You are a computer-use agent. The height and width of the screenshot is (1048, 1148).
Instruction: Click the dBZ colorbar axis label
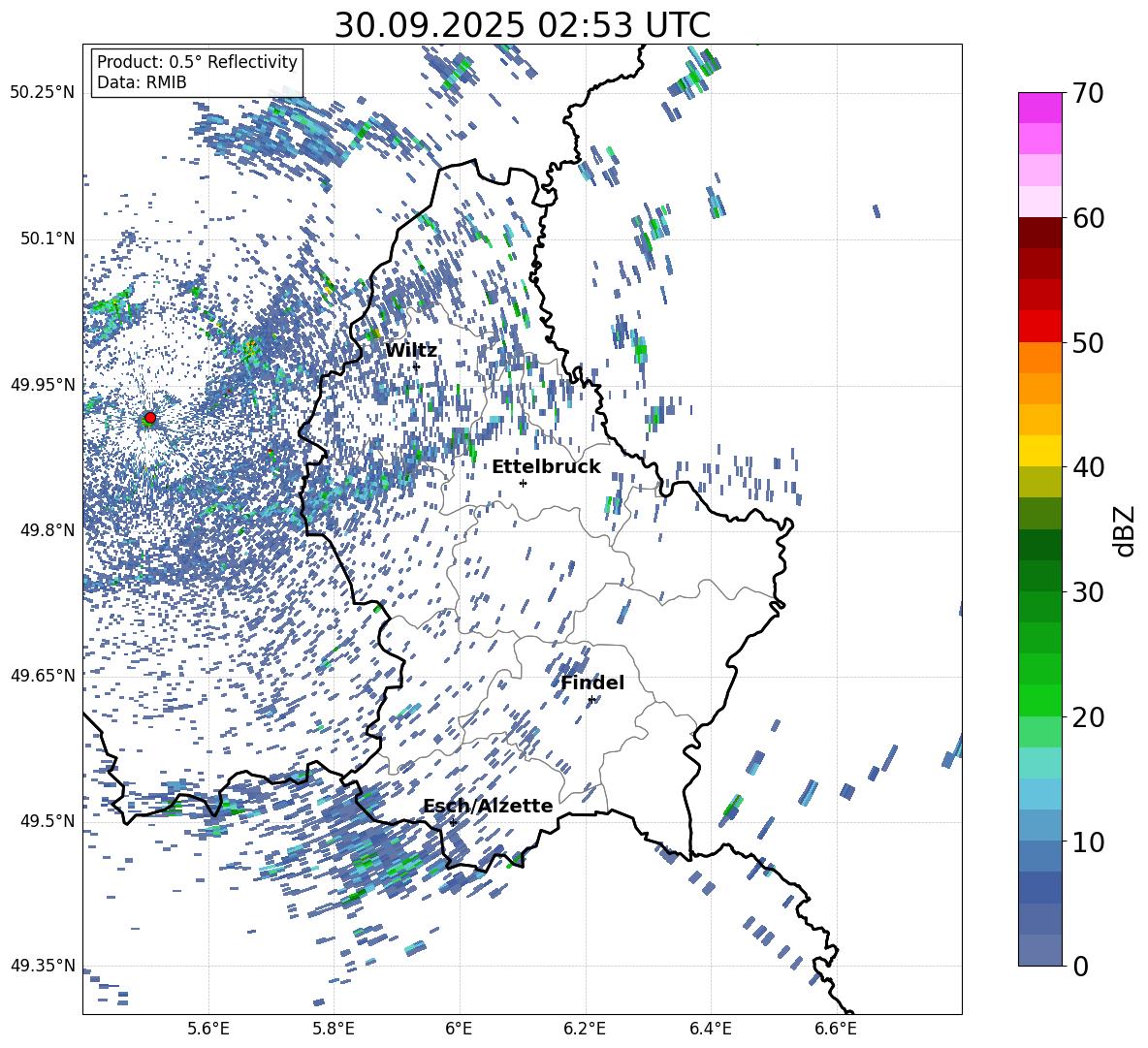tap(1126, 530)
